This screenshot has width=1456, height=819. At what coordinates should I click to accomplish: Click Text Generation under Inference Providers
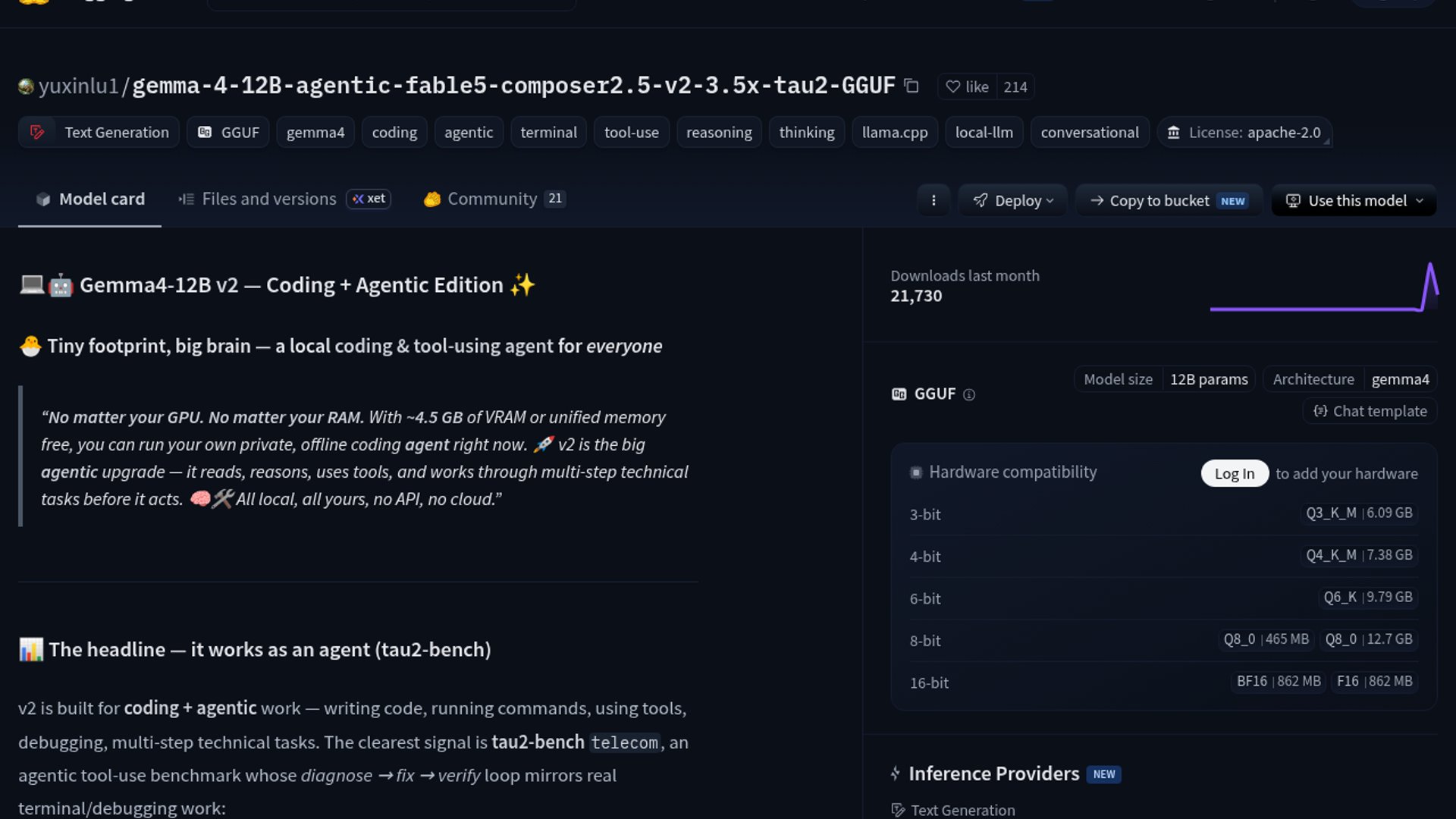point(953,810)
